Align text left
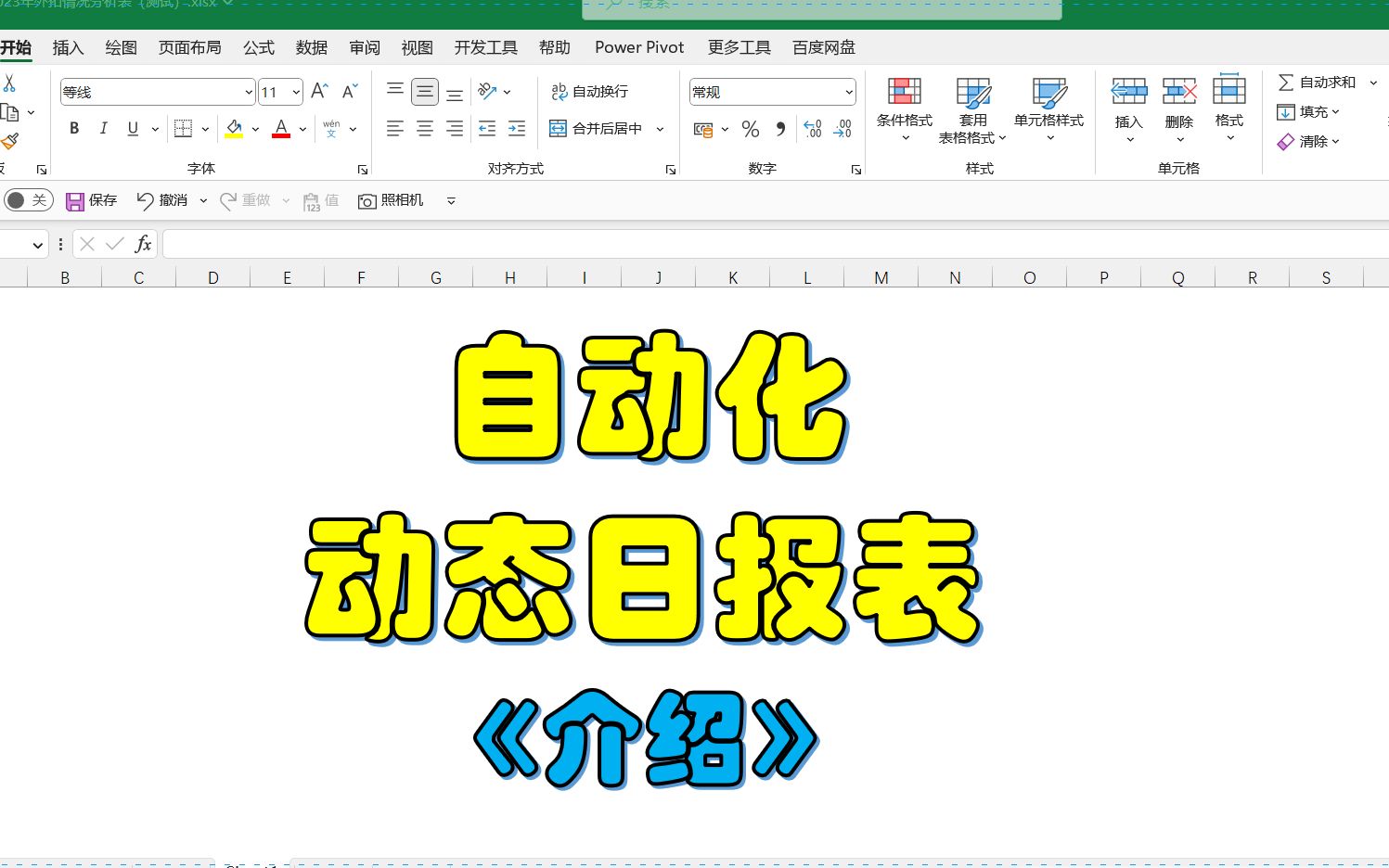 [x=395, y=129]
